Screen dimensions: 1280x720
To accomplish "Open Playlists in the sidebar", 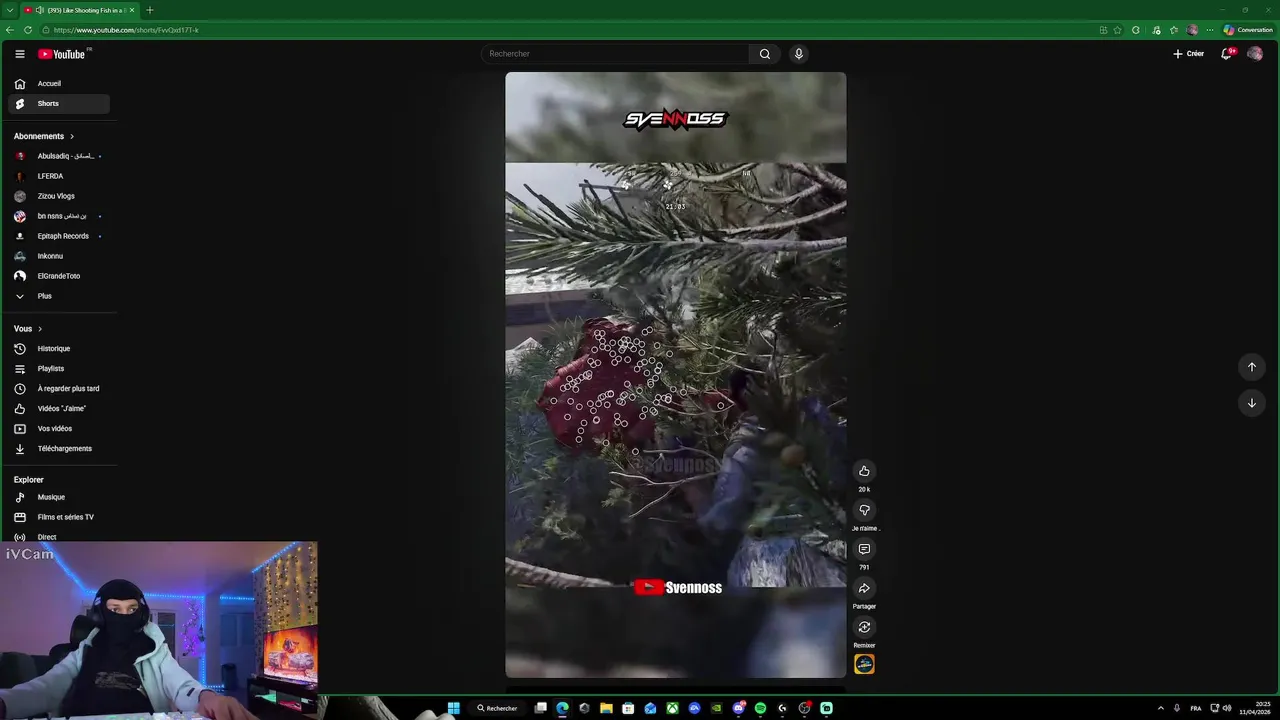I will coord(59,369).
